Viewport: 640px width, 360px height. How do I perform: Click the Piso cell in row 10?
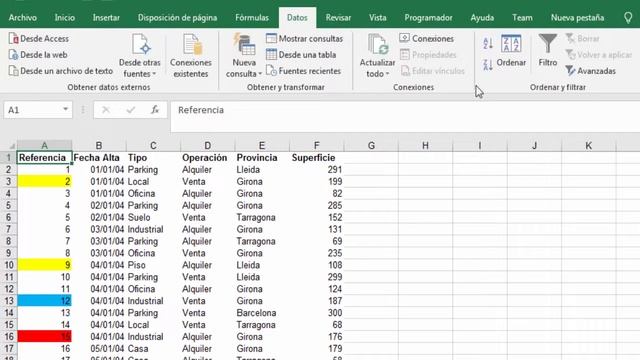pyautogui.click(x=153, y=265)
